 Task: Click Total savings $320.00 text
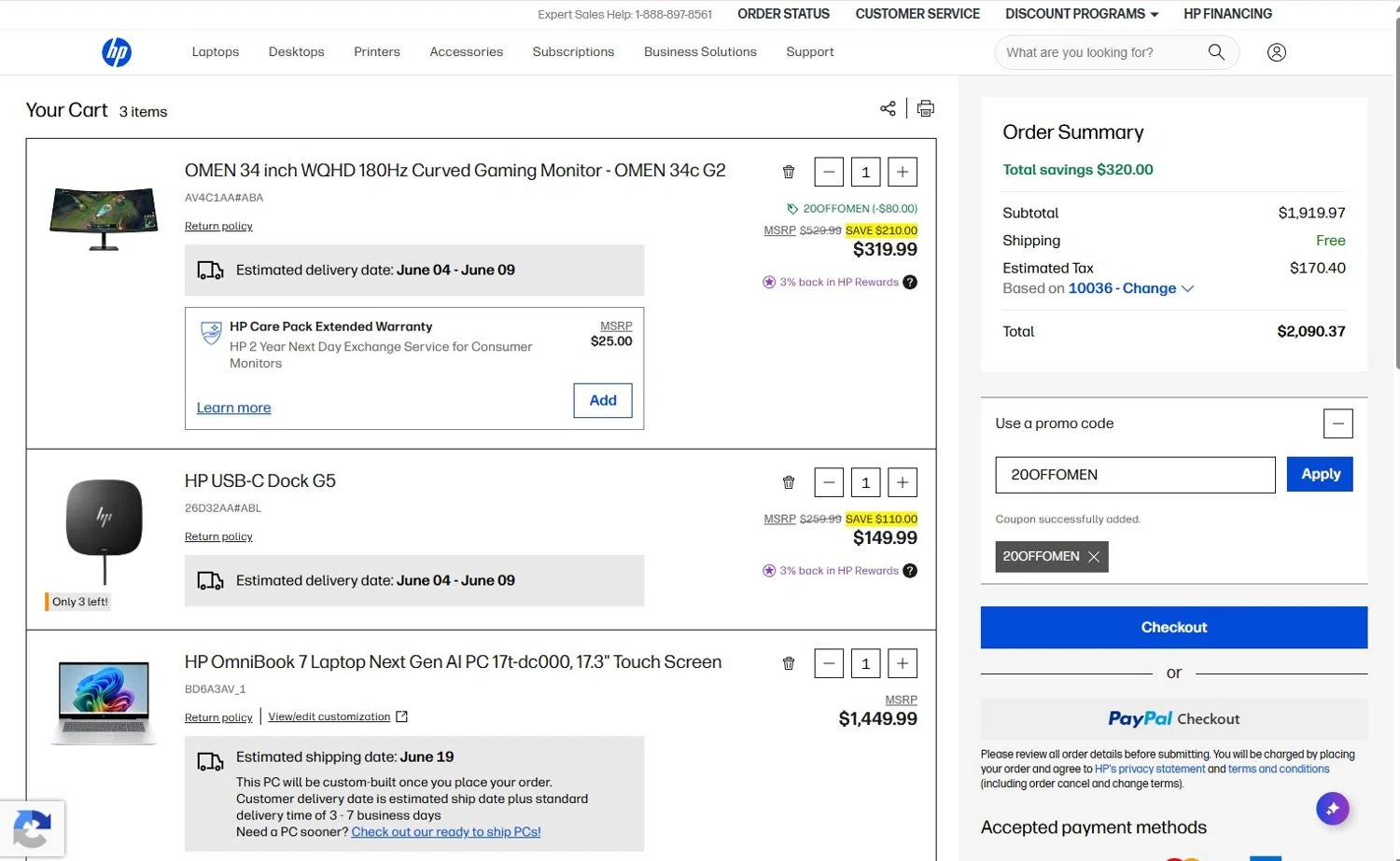1078,170
